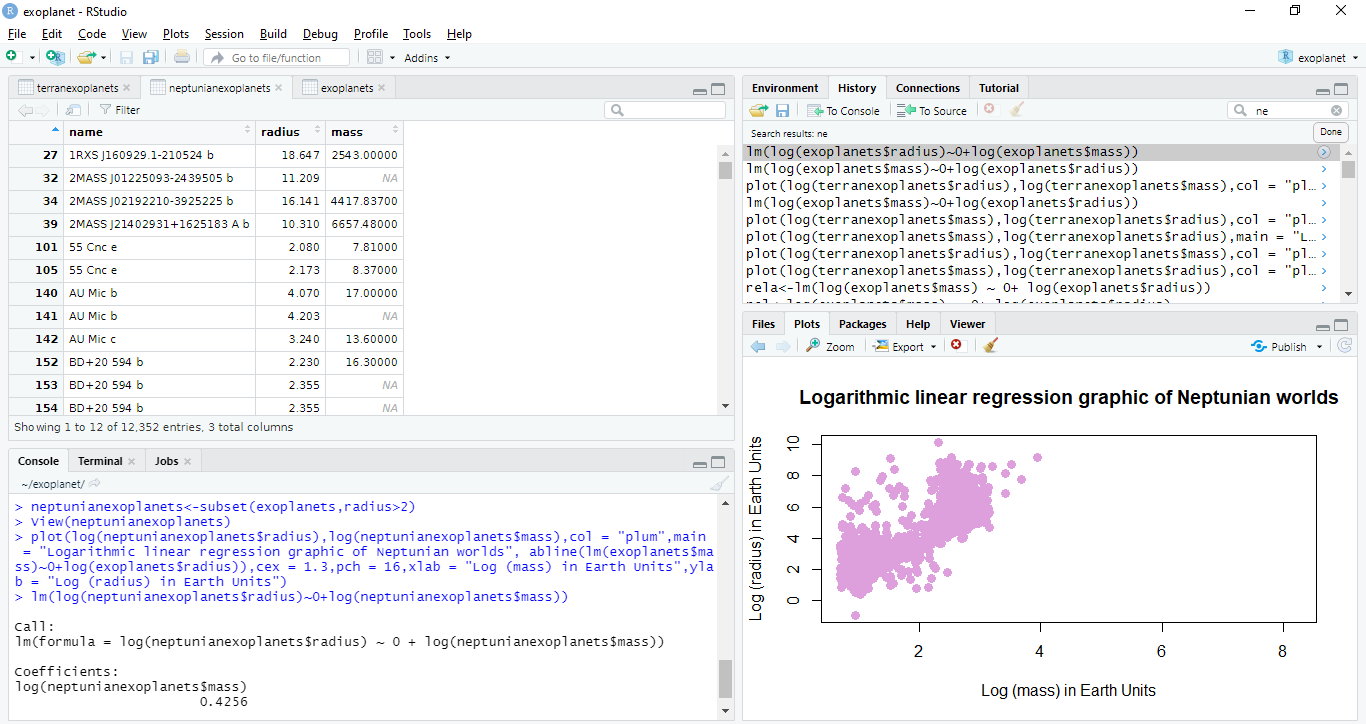This screenshot has height=724, width=1366.
Task: Remove current plot with red X icon
Action: [956, 346]
